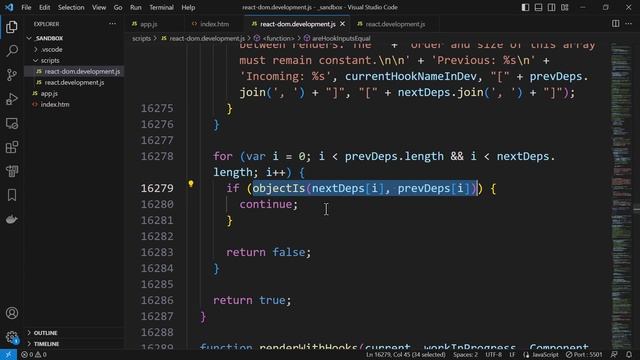This screenshot has height=360, width=640.
Task: Click <function> breadcrumb segment
Action: [274, 38]
